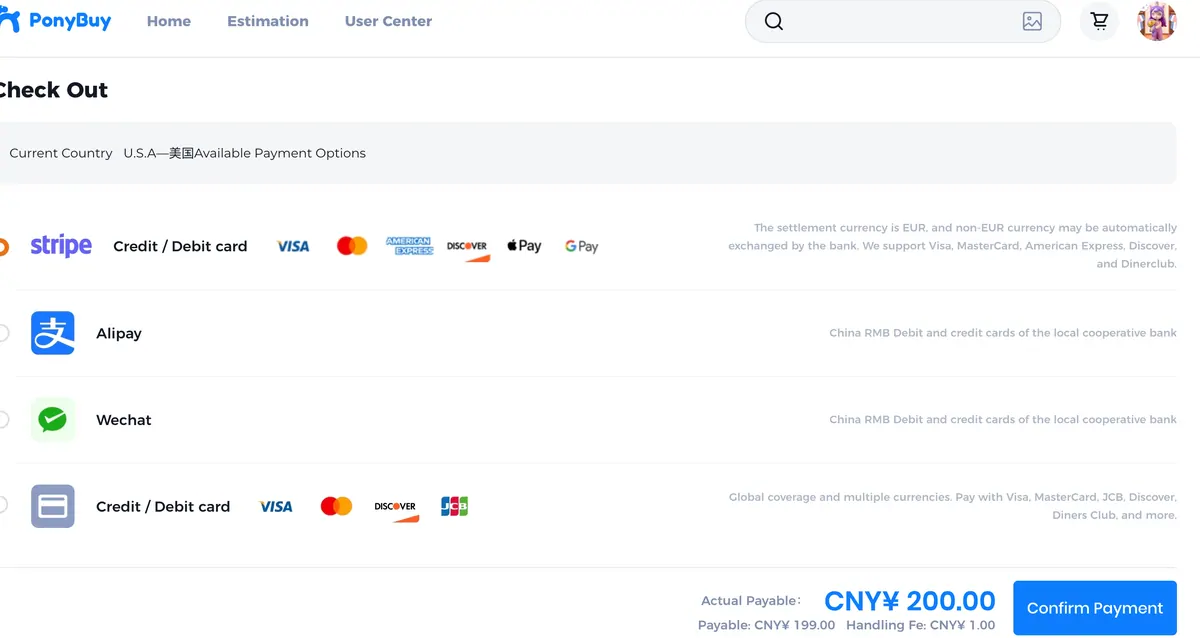Screen dimensions: 1200x638
Task: Click the Handling Fe: CNY¥ 1.00 text
Action: tap(920, 625)
